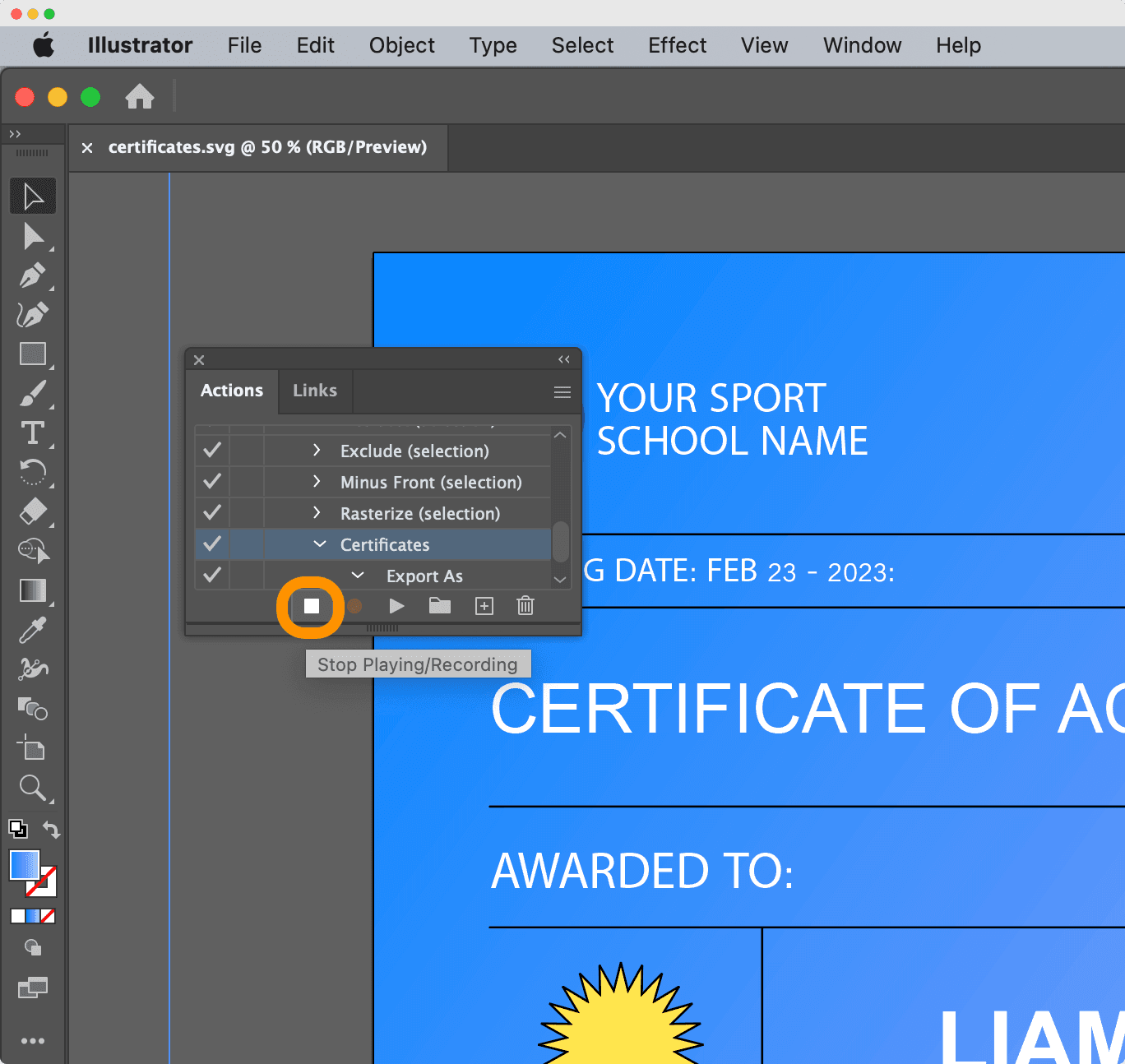
Task: Click Default Fill and Stroke icon
Action: point(17,829)
